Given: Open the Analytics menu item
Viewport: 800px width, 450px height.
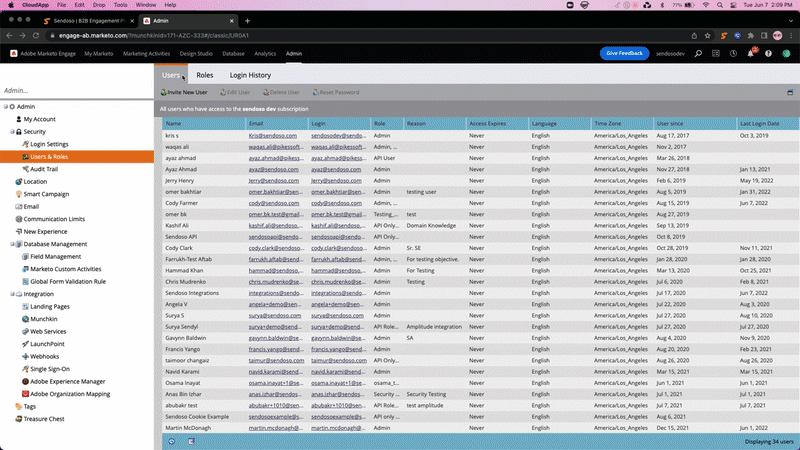Looking at the screenshot, I should coord(265,54).
